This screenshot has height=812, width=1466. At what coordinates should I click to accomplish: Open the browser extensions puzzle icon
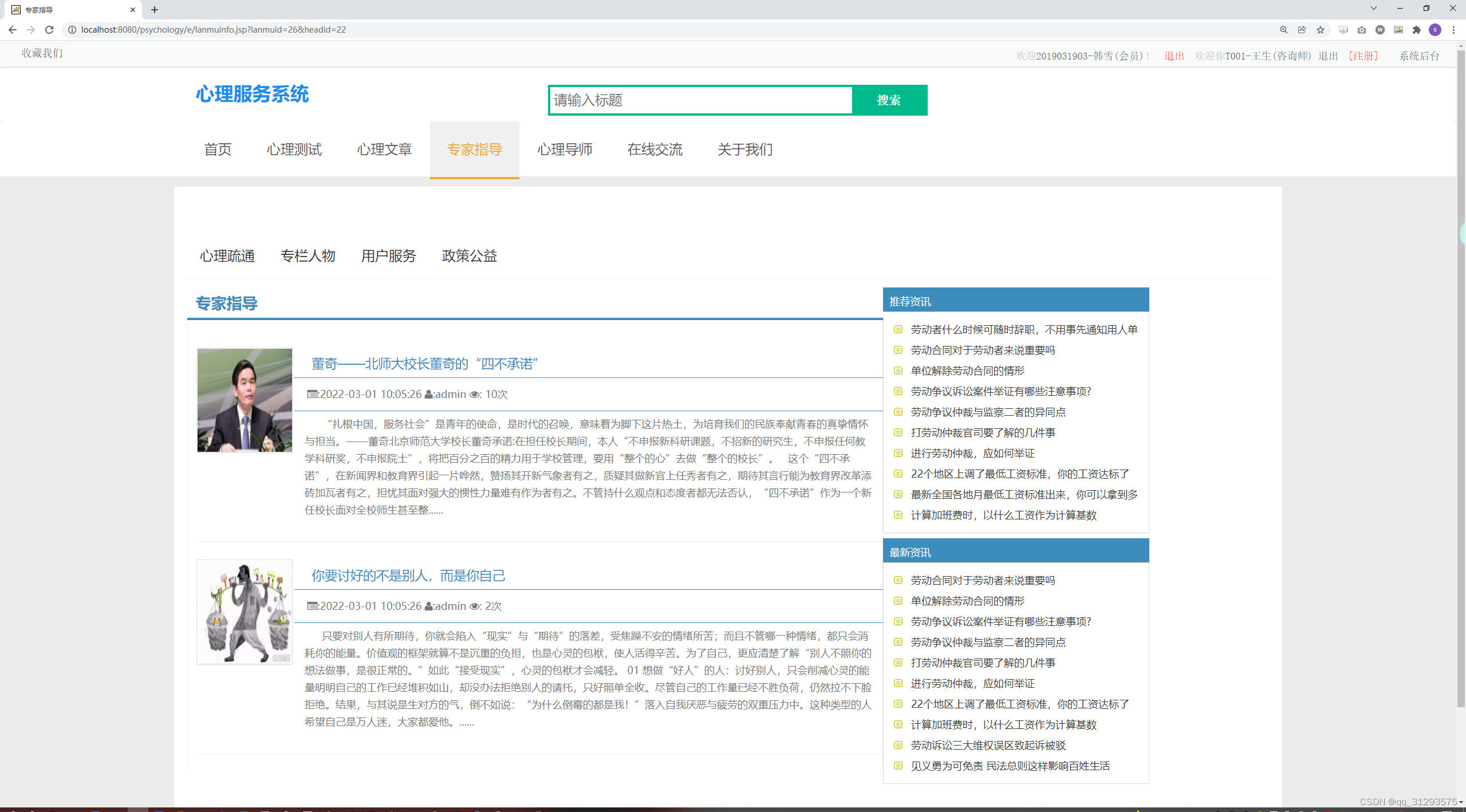pyautogui.click(x=1417, y=30)
